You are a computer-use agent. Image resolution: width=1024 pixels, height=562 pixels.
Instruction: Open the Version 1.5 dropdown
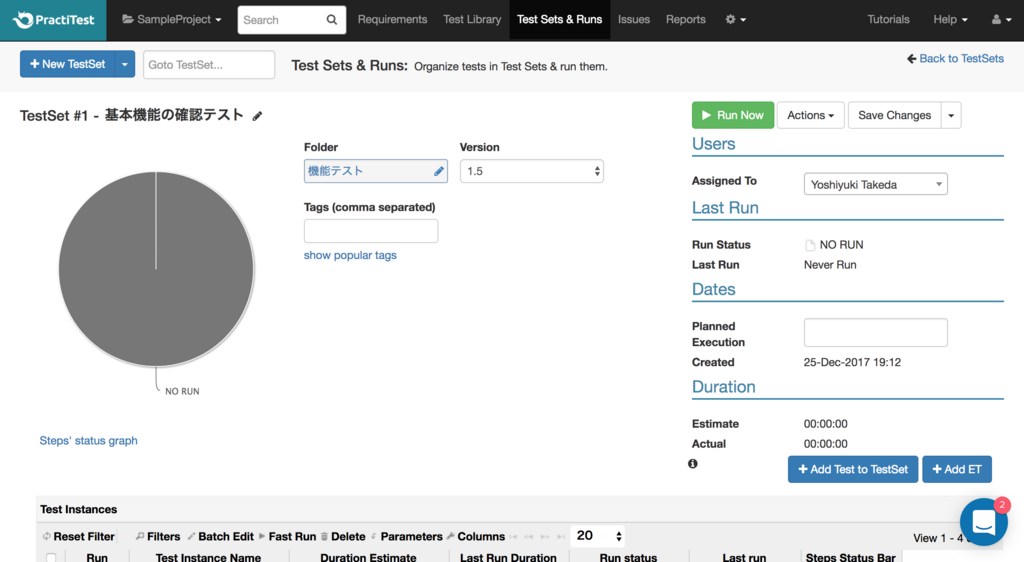(x=532, y=171)
